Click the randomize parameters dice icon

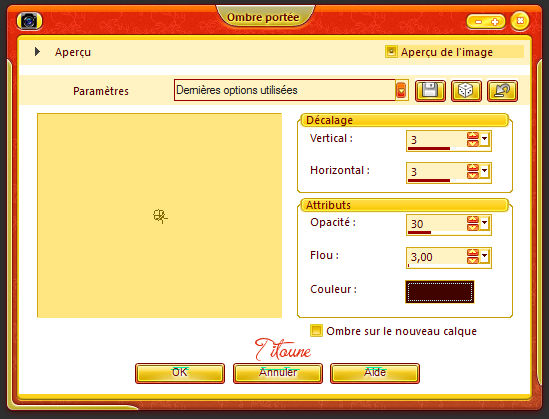[x=466, y=91]
